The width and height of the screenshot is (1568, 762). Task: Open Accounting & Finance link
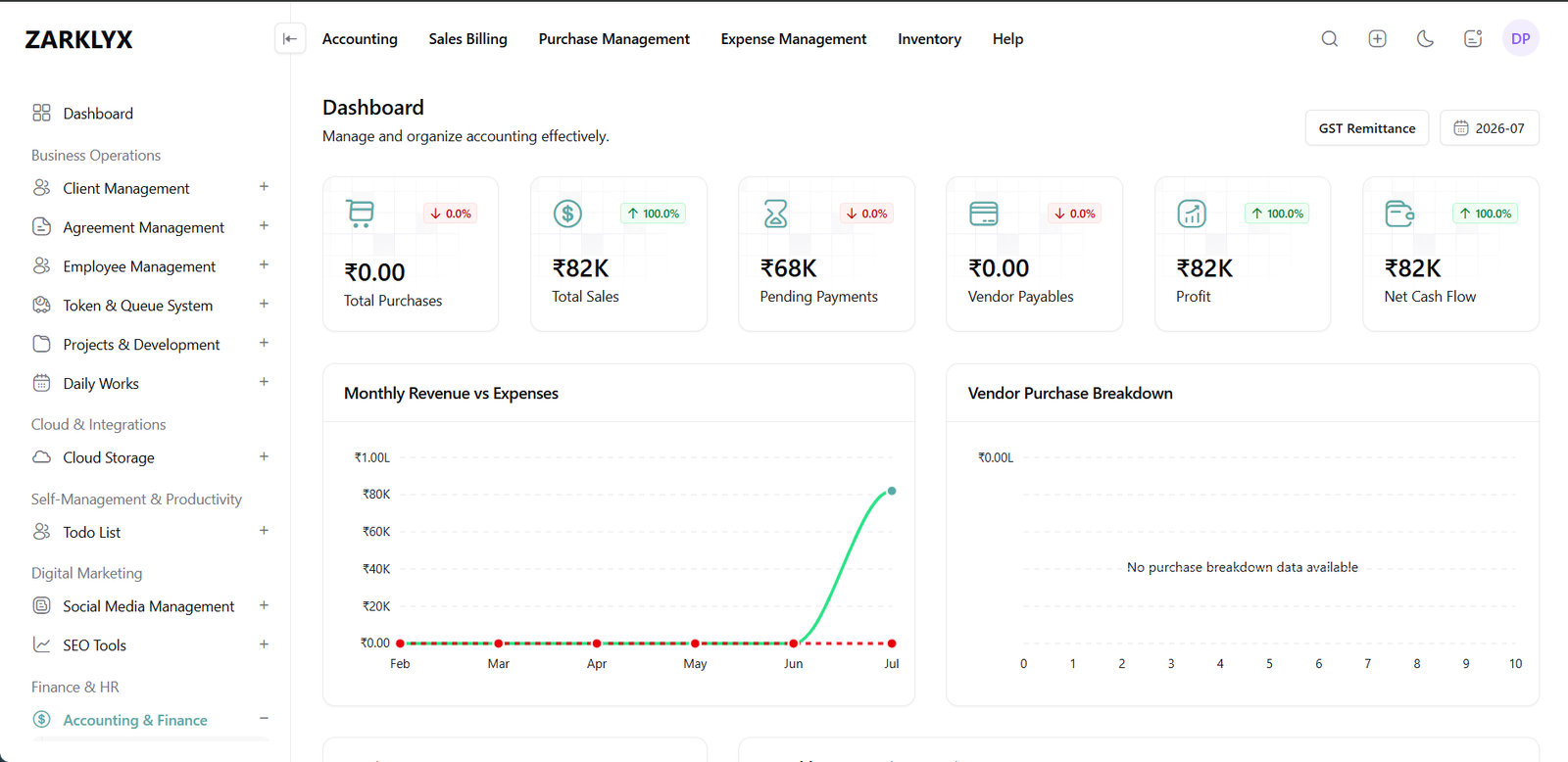coord(135,720)
